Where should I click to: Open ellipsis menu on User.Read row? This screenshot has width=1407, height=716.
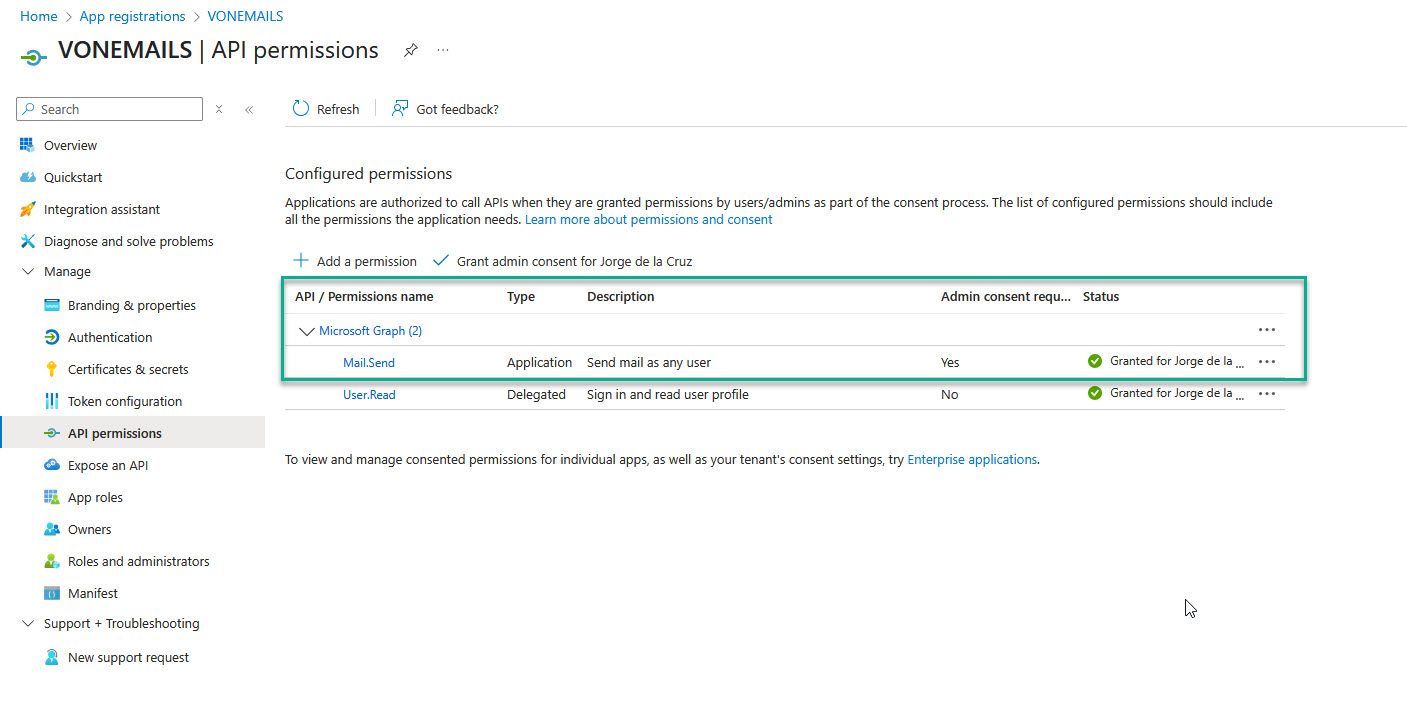1267,394
